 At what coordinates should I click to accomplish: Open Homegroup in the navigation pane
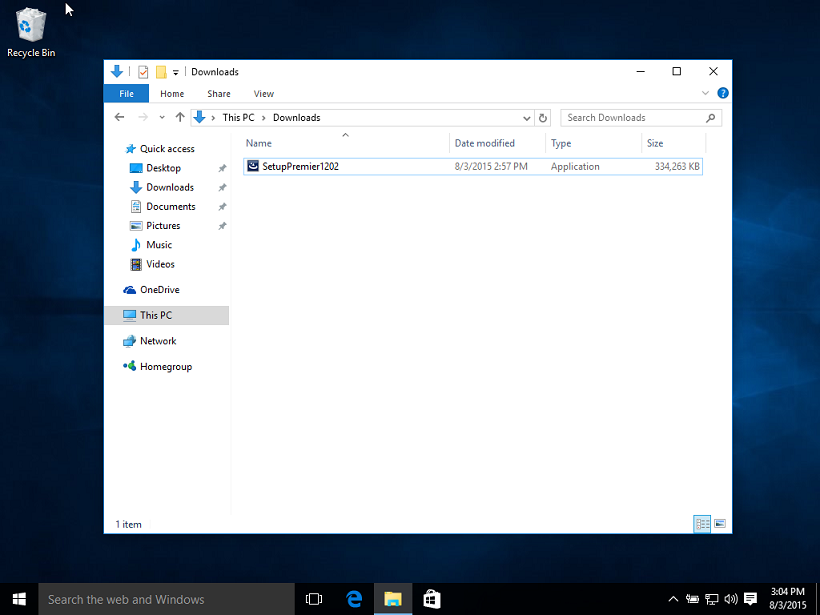pyautogui.click(x=166, y=367)
